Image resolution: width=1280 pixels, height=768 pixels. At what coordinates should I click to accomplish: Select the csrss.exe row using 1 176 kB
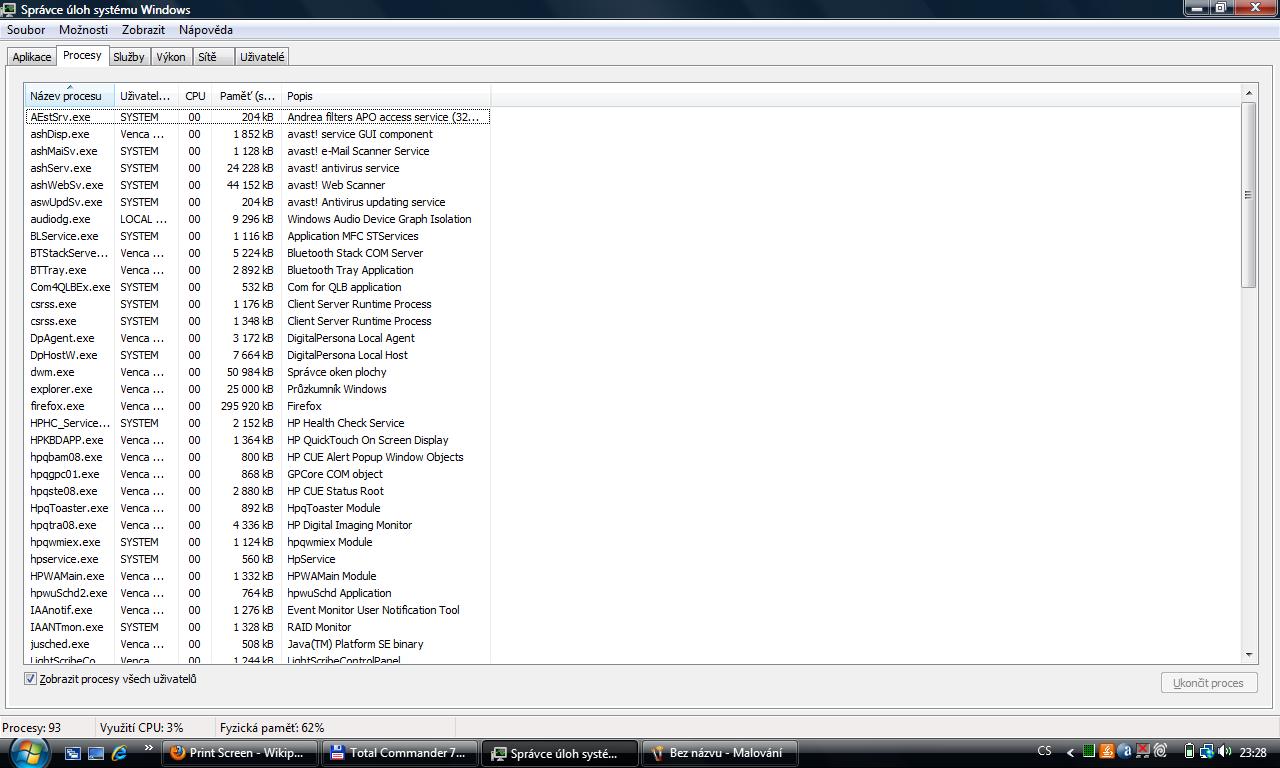(257, 304)
